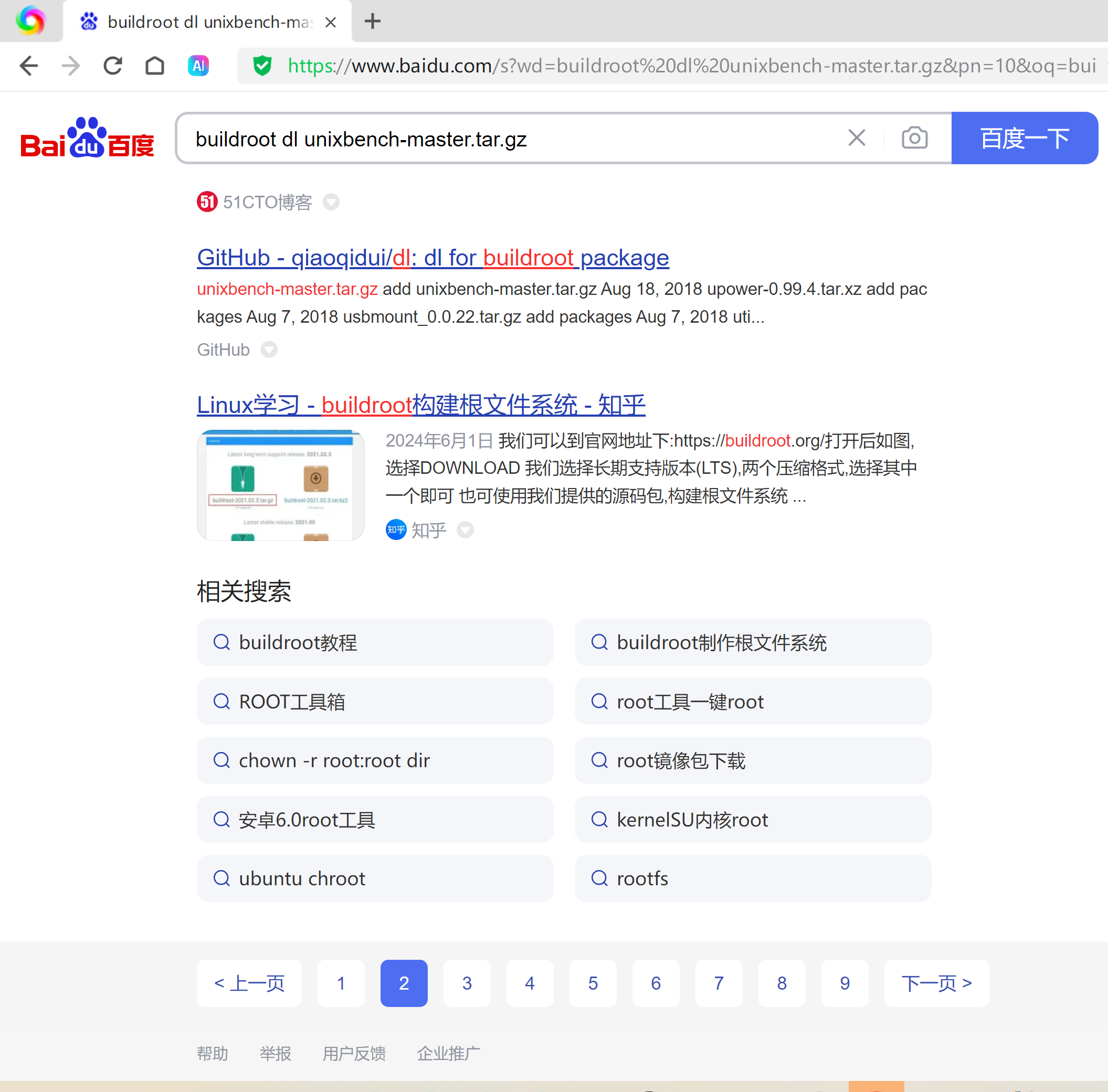Open the buildroot download page thumbnail
This screenshot has height=1092, width=1108.
tap(280, 485)
